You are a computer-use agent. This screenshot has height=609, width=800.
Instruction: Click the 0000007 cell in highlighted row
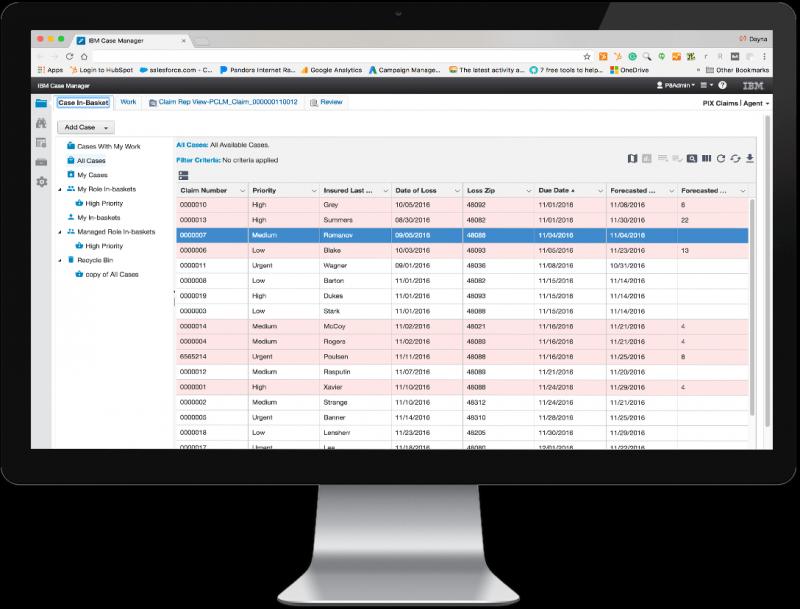click(212, 236)
